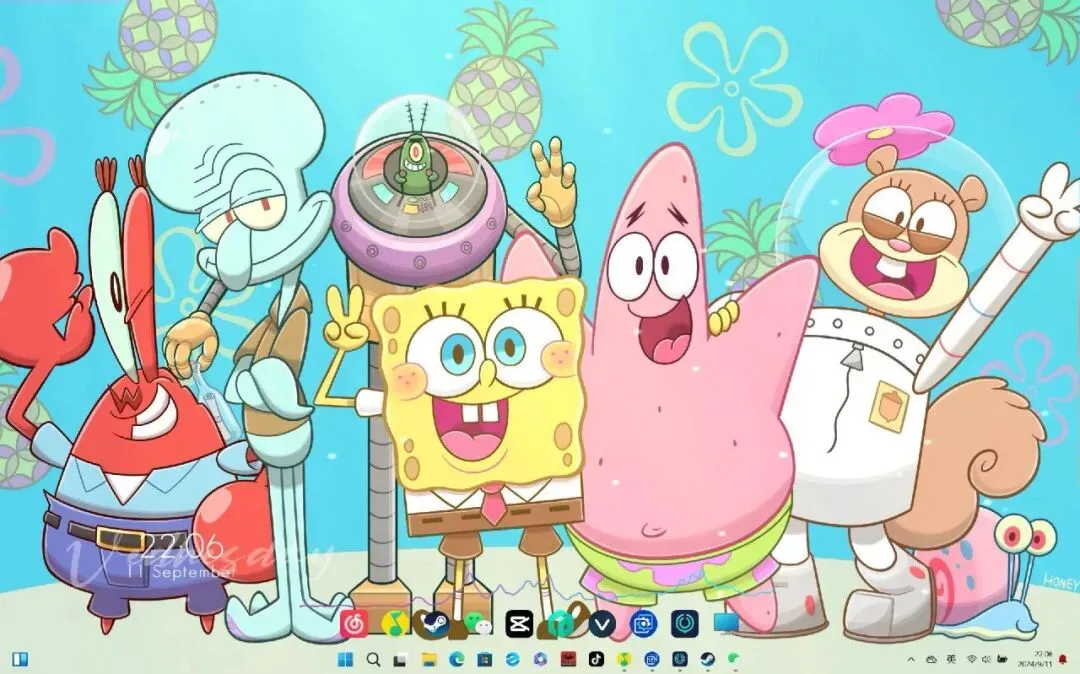
Task: Launch CapCut video editor from the dock
Action: (x=519, y=624)
